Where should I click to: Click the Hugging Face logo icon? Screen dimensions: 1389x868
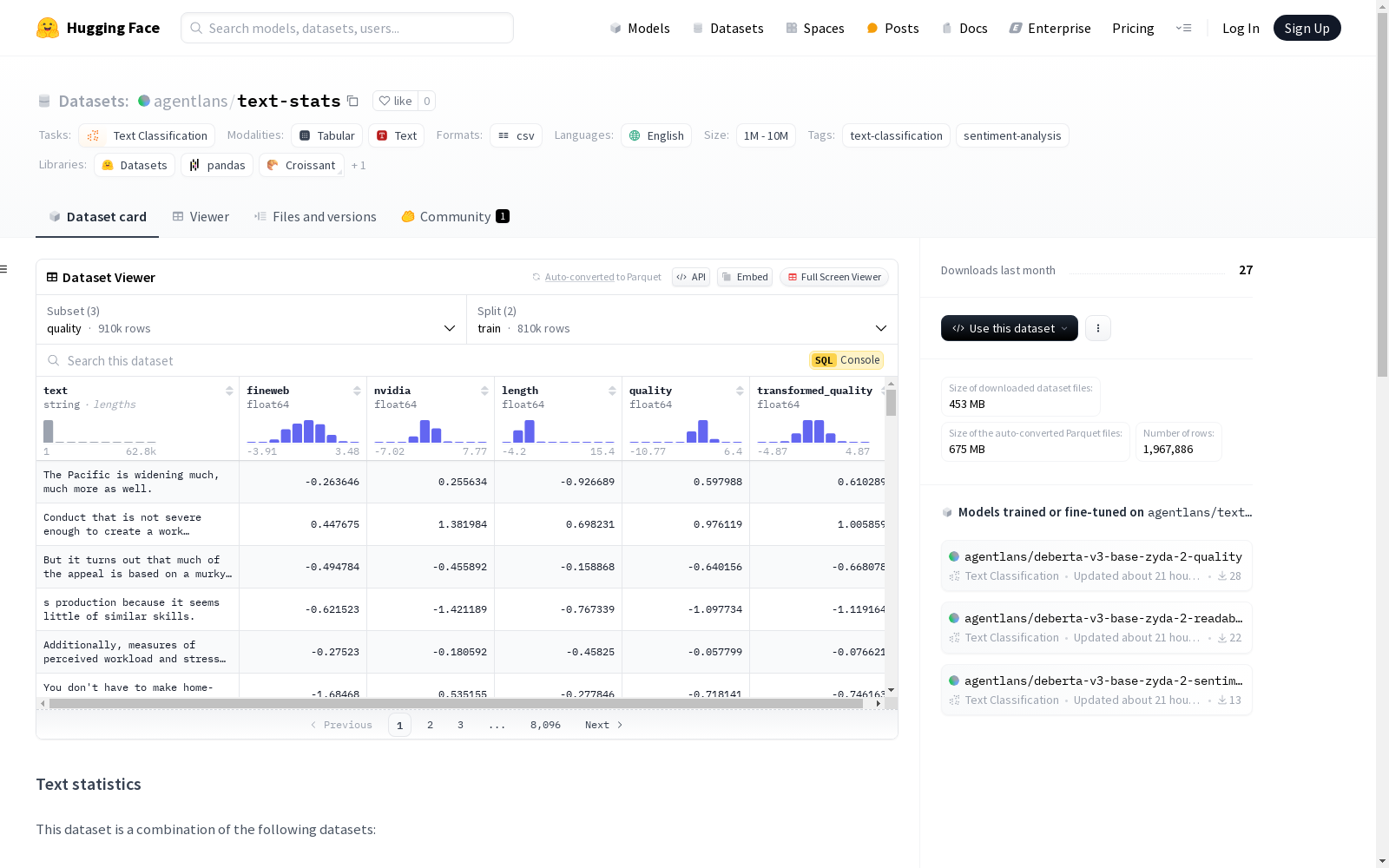point(48,28)
